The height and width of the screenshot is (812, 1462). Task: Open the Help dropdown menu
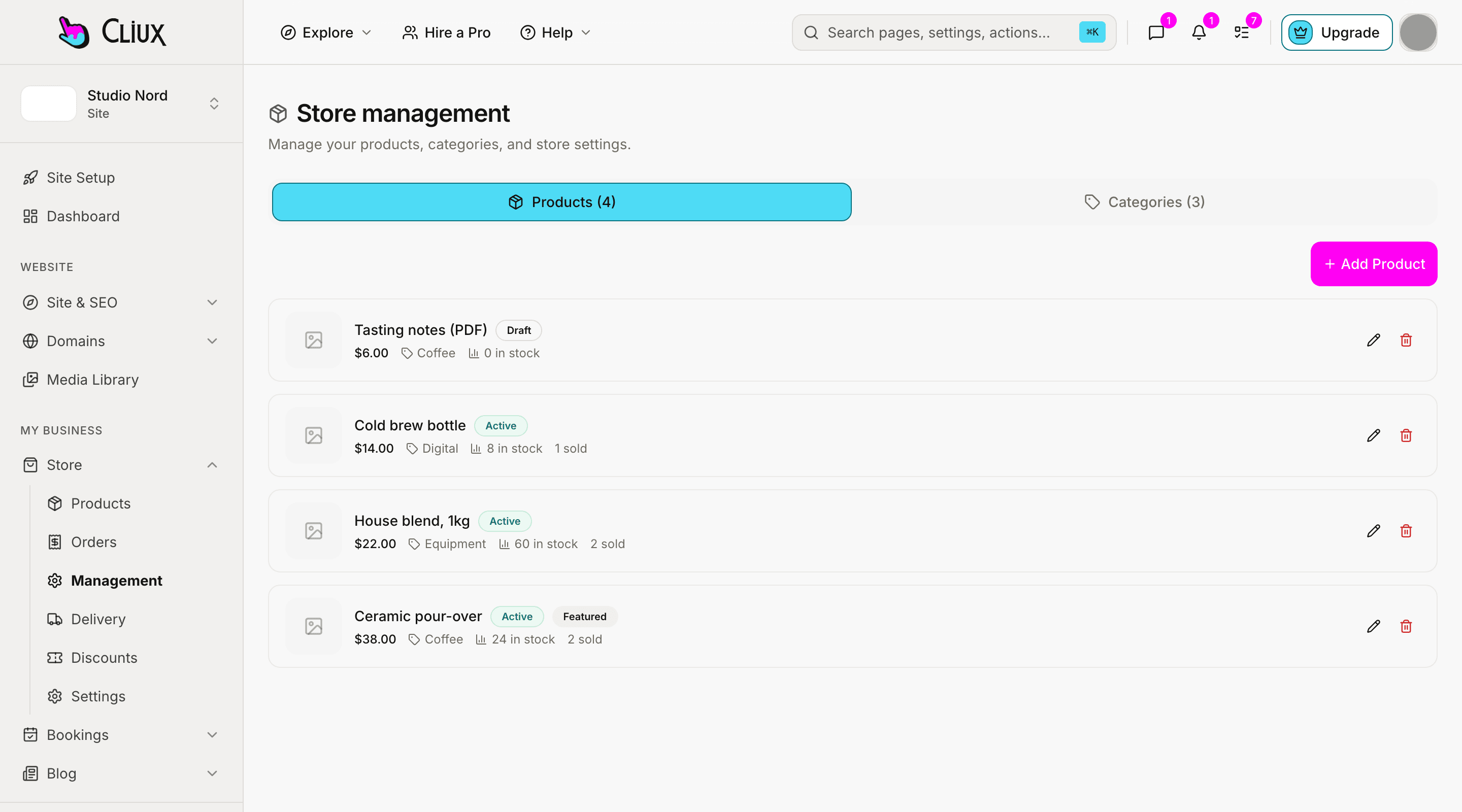556,32
